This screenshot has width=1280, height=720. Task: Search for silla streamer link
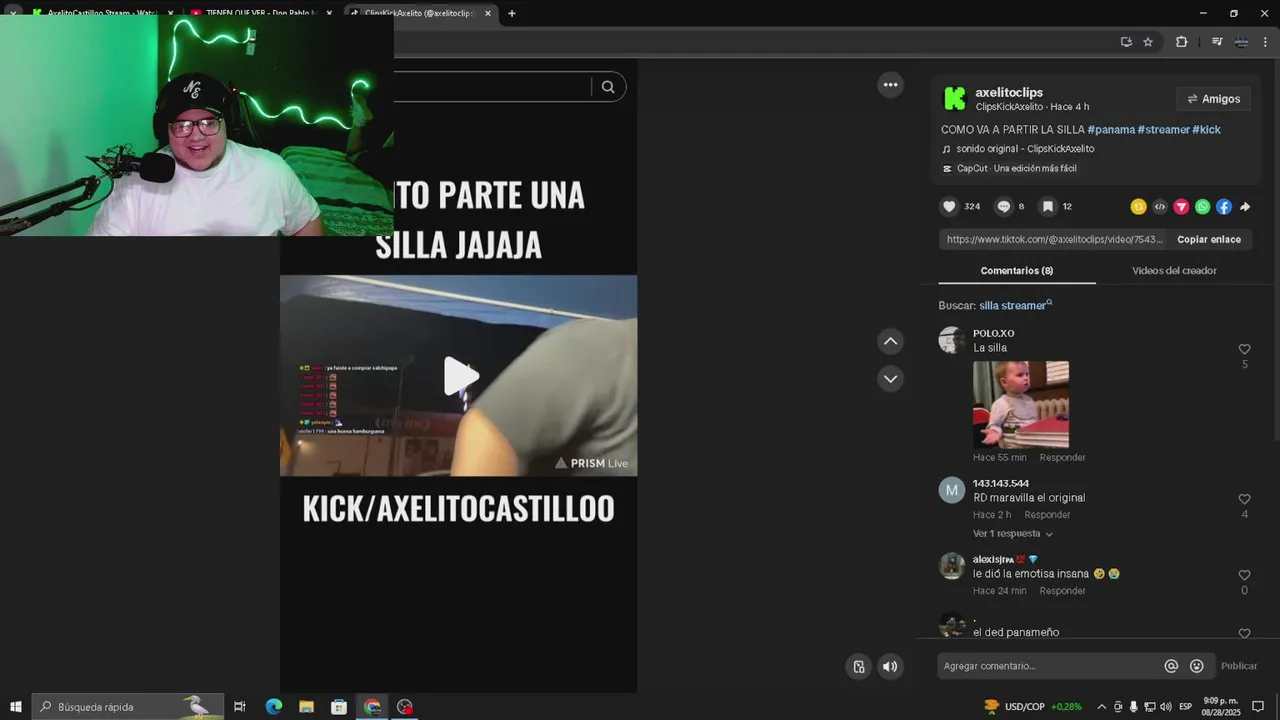tap(1016, 305)
